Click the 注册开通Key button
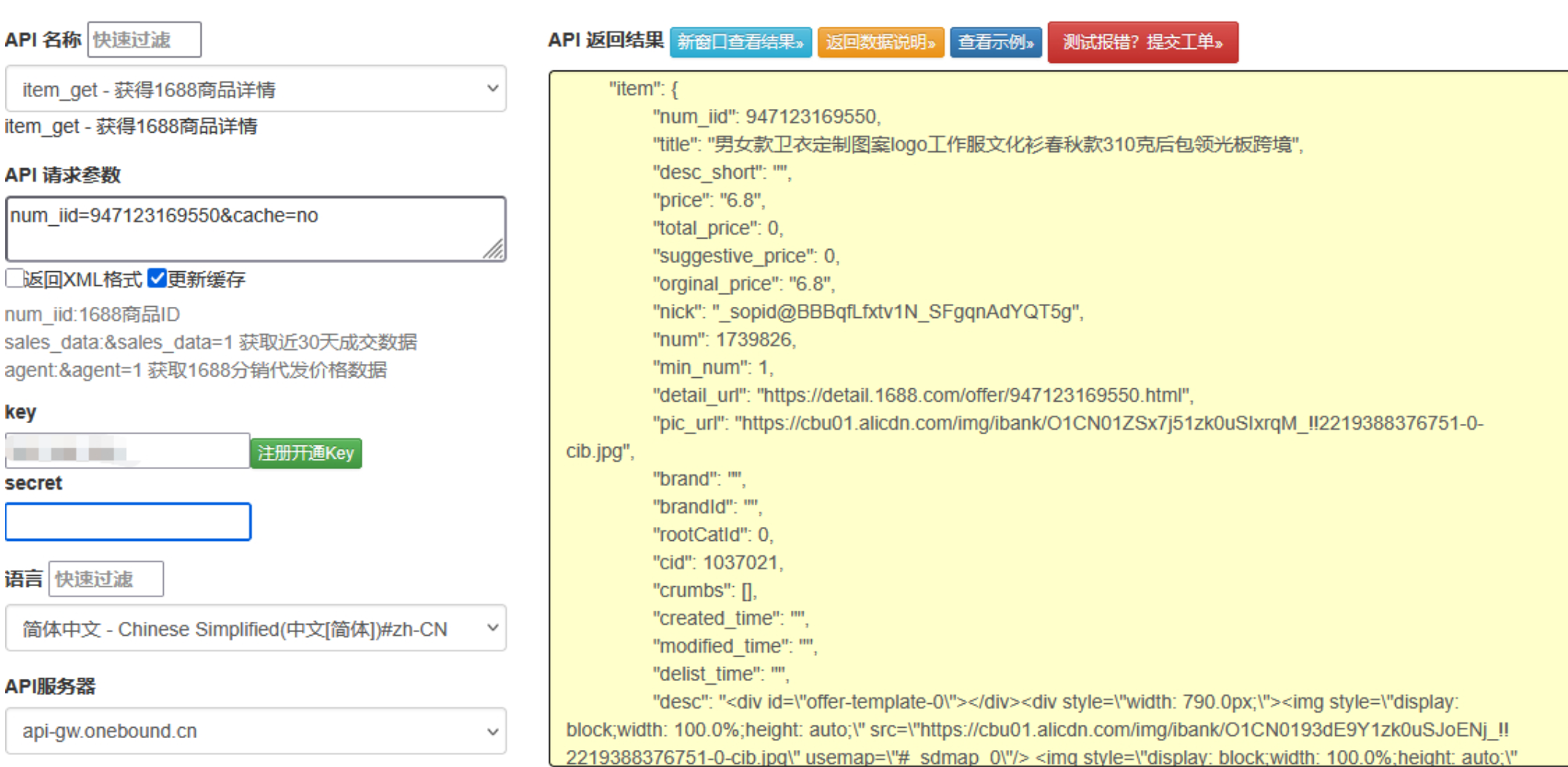This screenshot has height=767, width=1568. (306, 453)
